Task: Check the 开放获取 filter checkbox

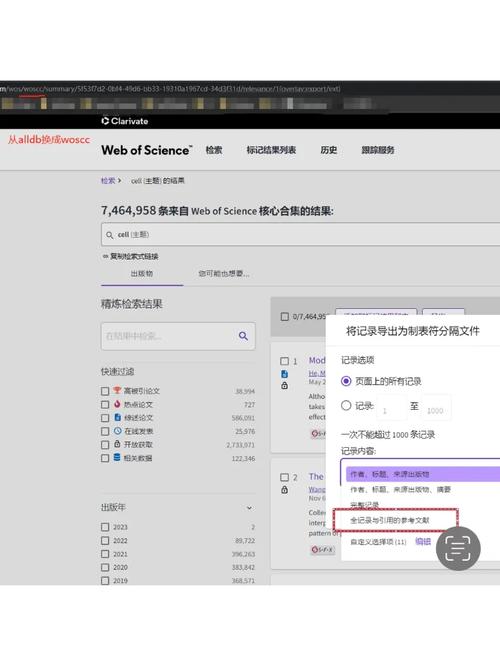Action: click(x=105, y=445)
